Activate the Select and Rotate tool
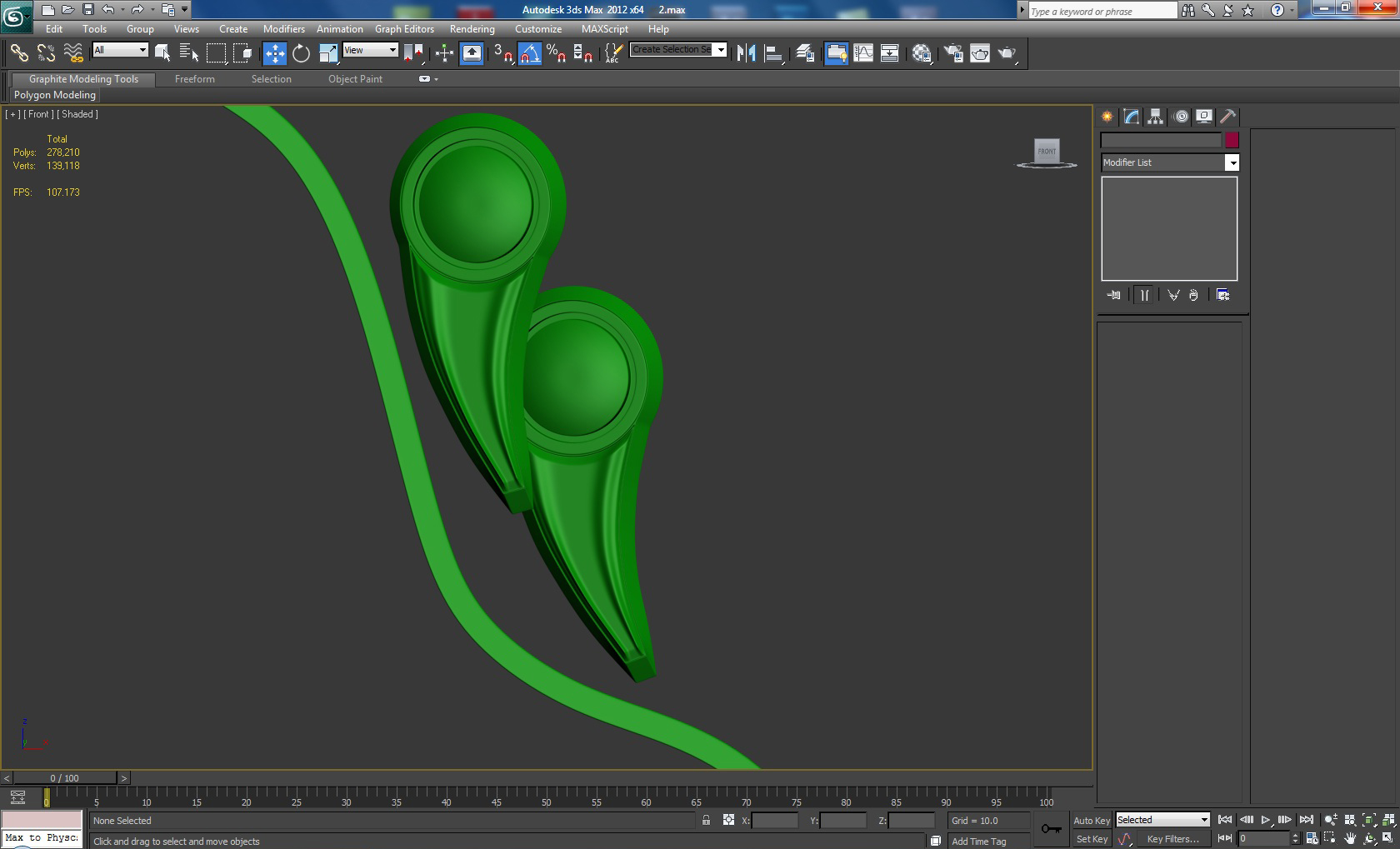1400x849 pixels. (301, 53)
